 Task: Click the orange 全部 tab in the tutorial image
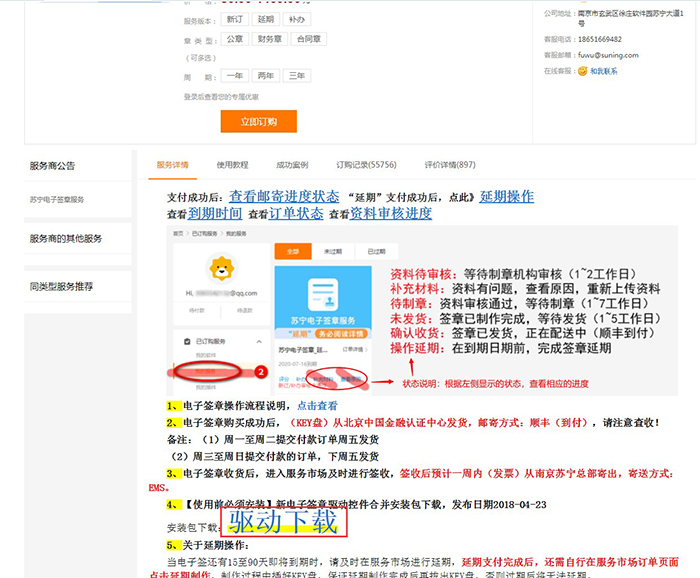tap(293, 251)
